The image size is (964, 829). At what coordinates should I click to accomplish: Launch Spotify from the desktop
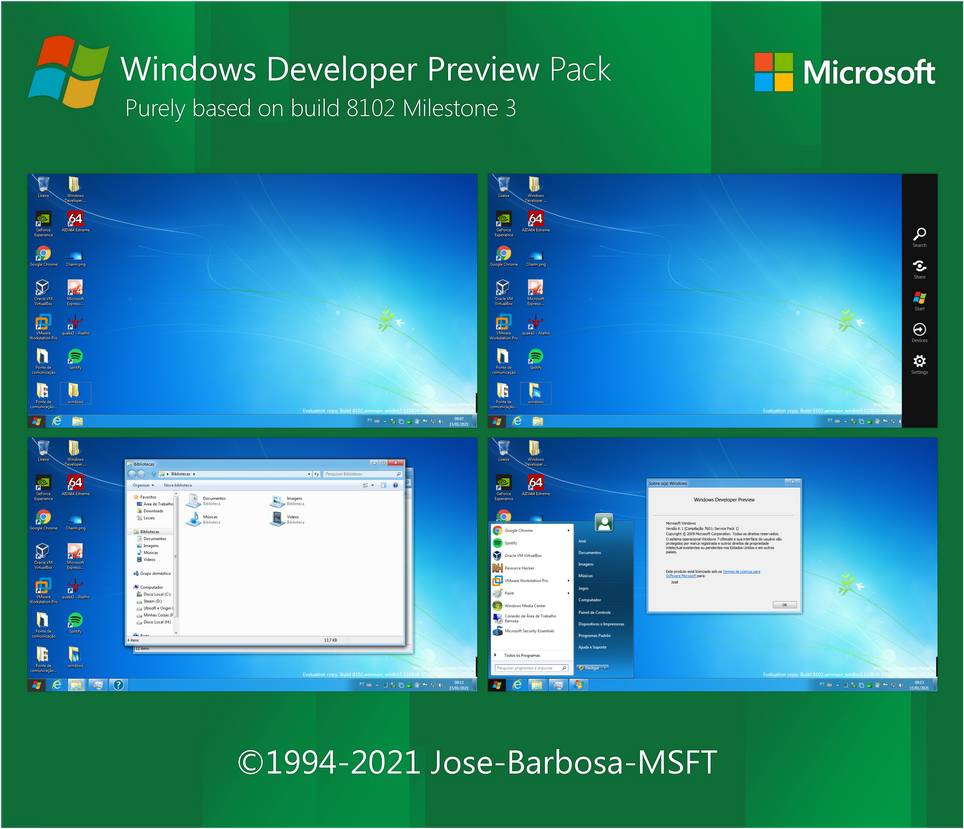tap(75, 356)
